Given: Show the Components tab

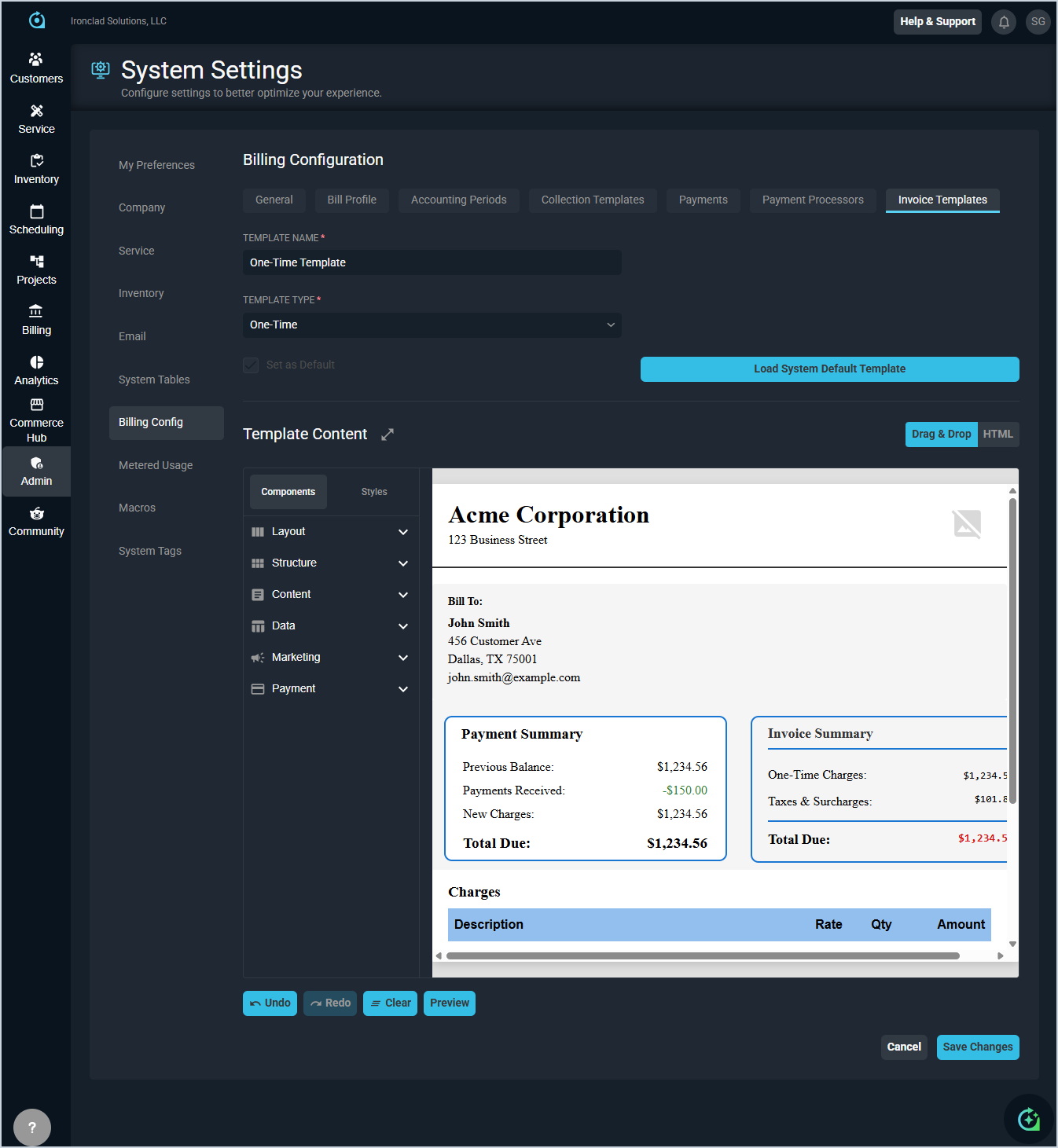Looking at the screenshot, I should 288,492.
